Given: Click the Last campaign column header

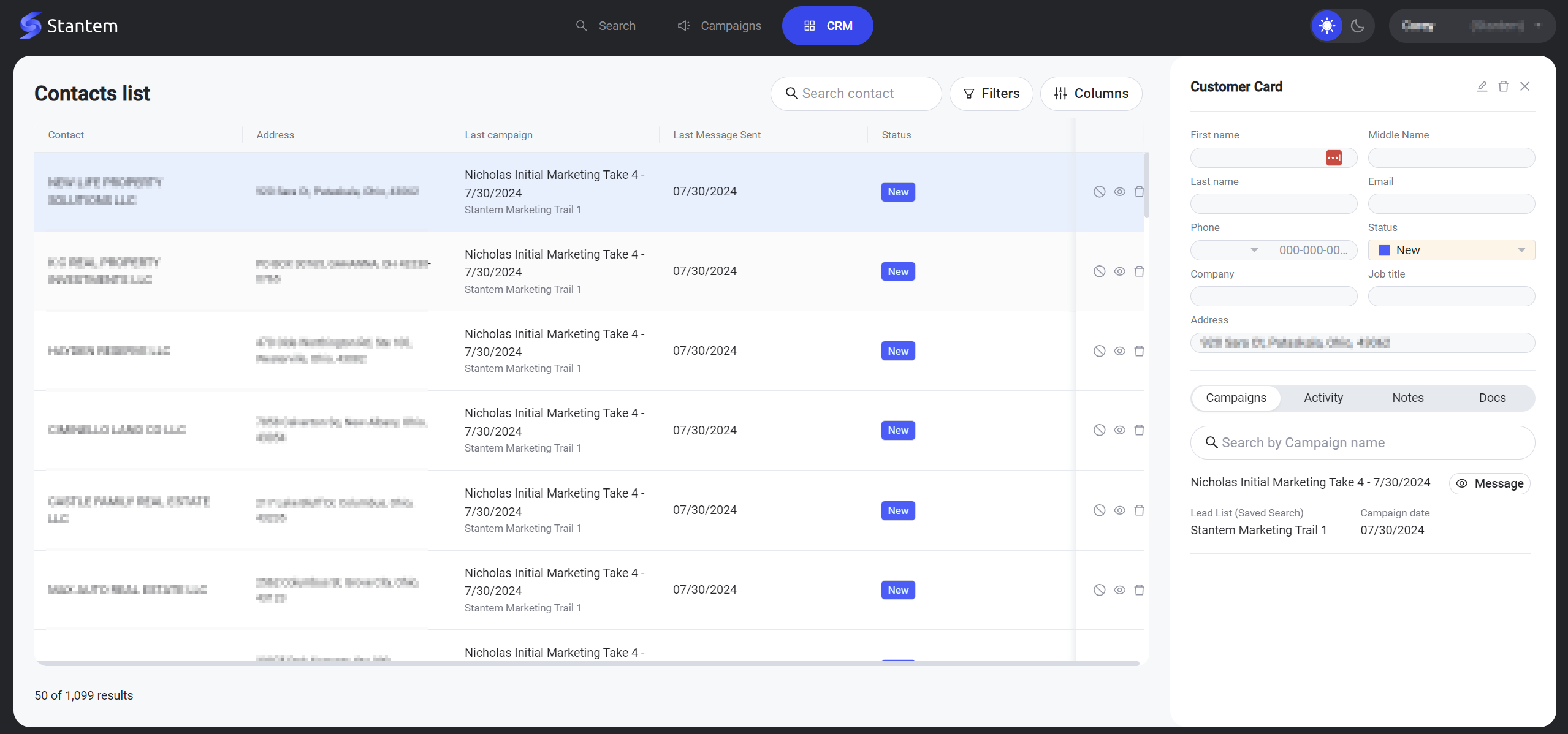Looking at the screenshot, I should pos(498,135).
